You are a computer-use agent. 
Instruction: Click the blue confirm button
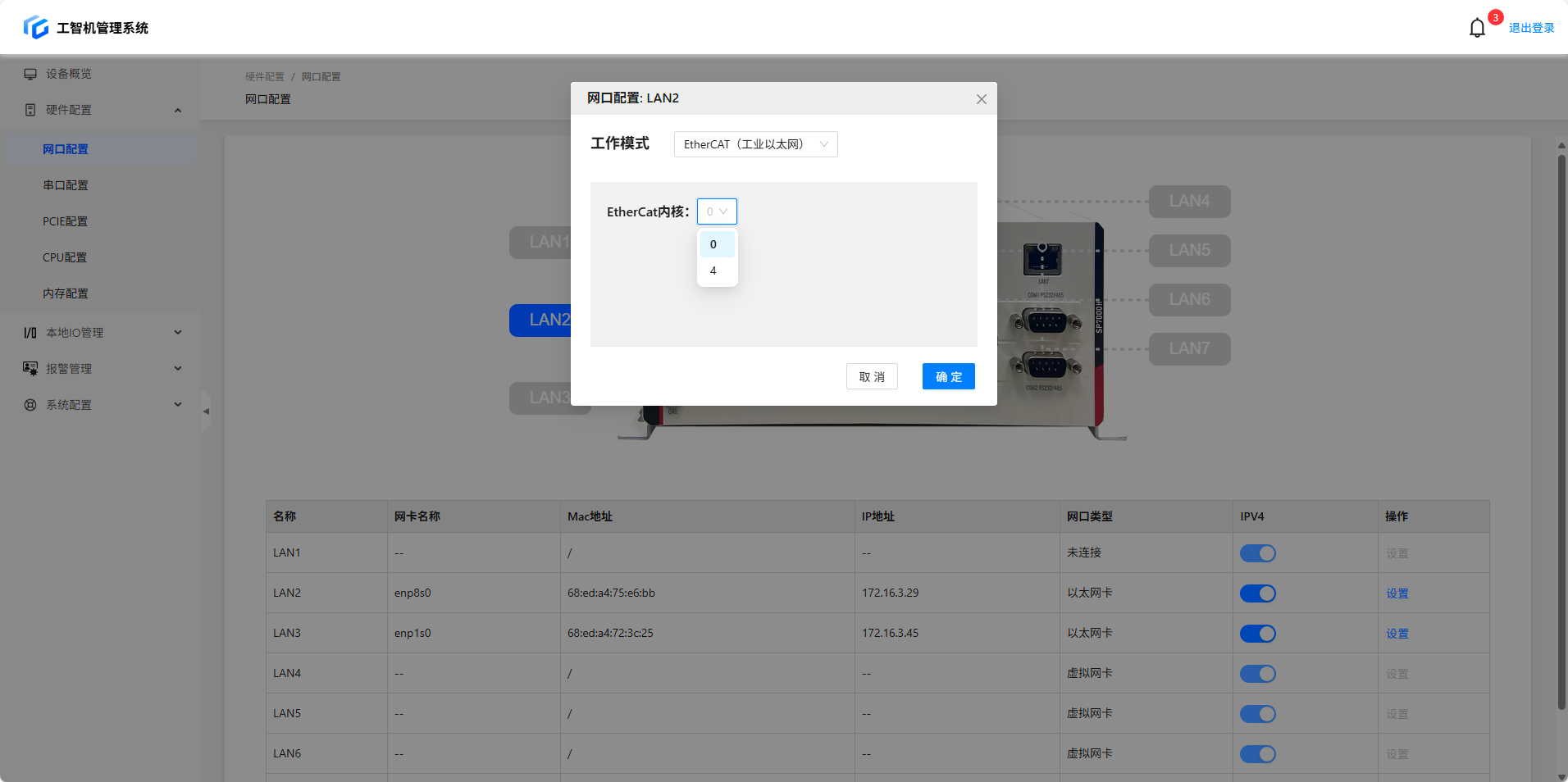click(x=948, y=376)
